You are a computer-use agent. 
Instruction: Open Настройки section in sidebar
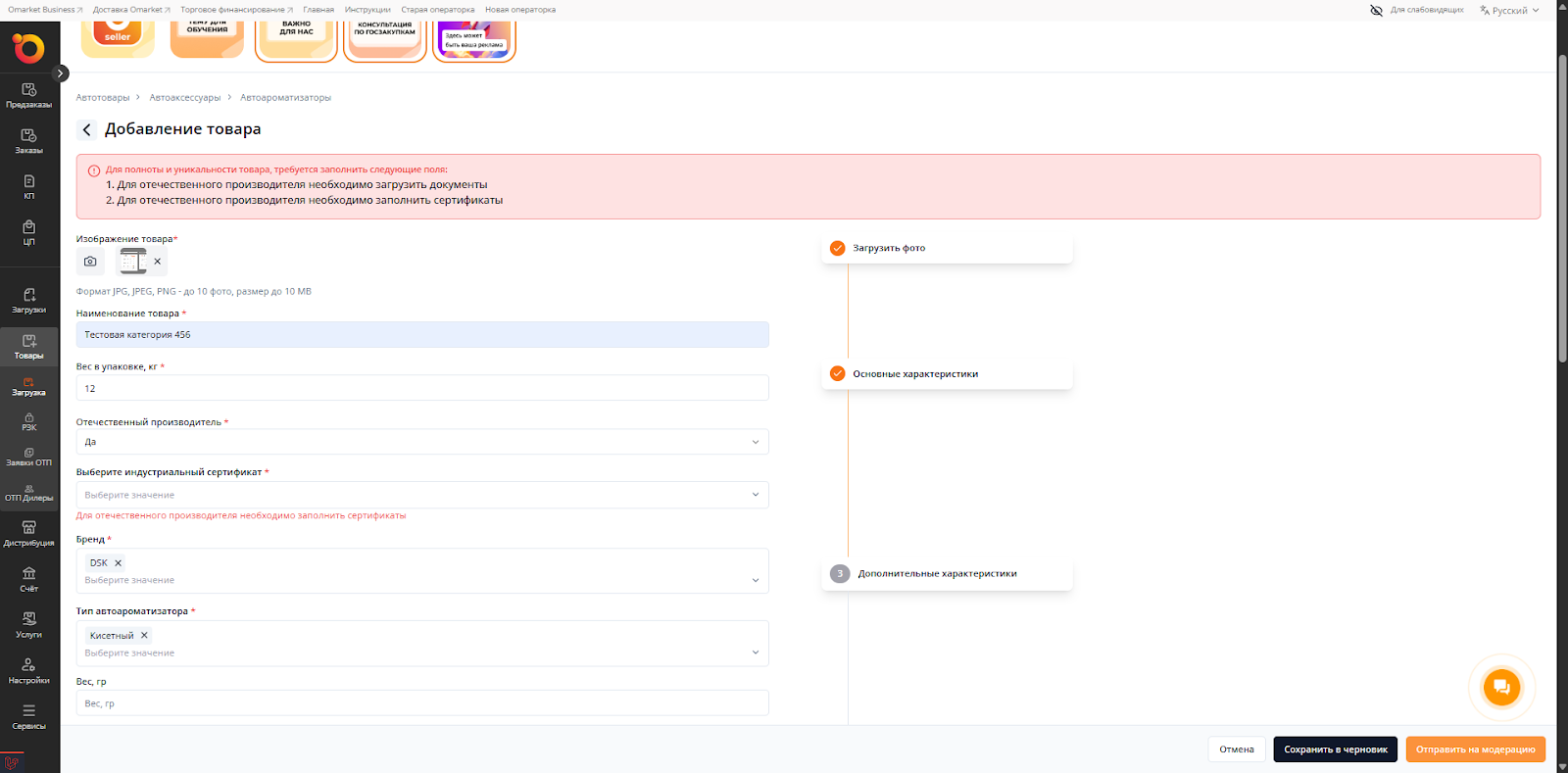tap(28, 670)
